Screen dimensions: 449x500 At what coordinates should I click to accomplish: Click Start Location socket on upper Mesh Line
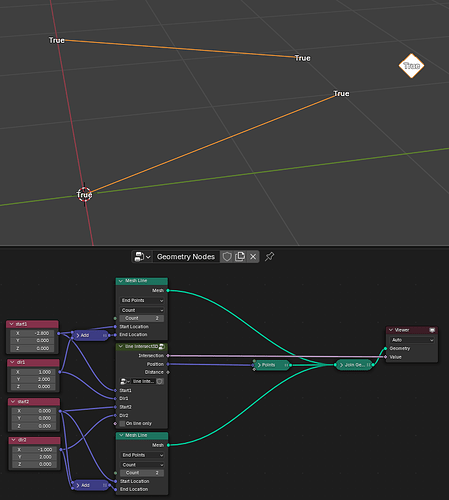click(115, 327)
